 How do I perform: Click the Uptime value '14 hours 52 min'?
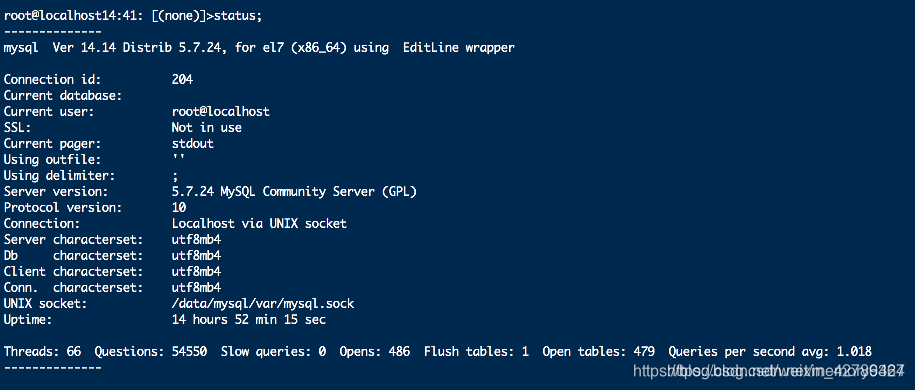pos(224,320)
